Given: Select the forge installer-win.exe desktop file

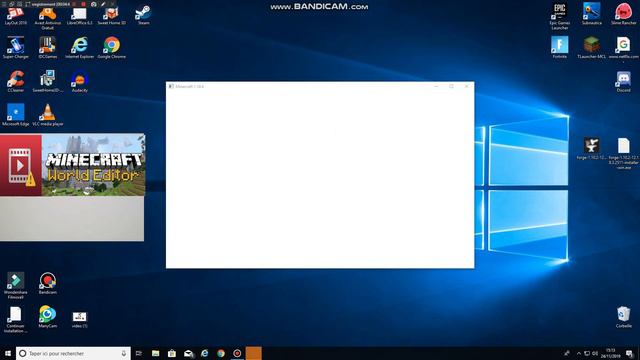Looking at the screenshot, I should point(623,153).
